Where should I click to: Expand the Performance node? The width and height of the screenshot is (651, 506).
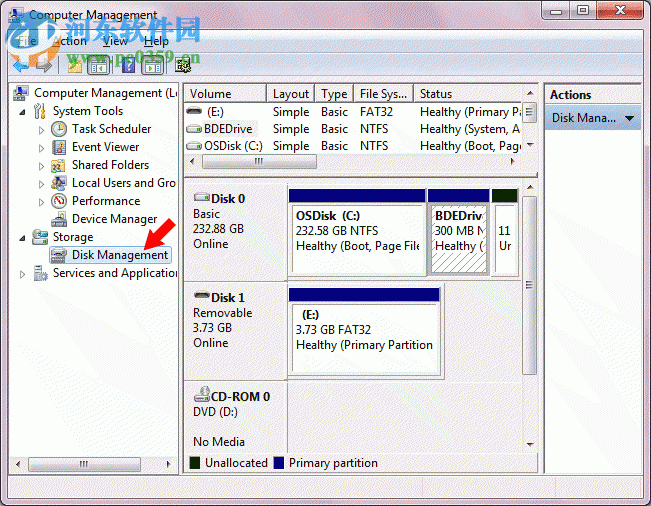(x=41, y=202)
